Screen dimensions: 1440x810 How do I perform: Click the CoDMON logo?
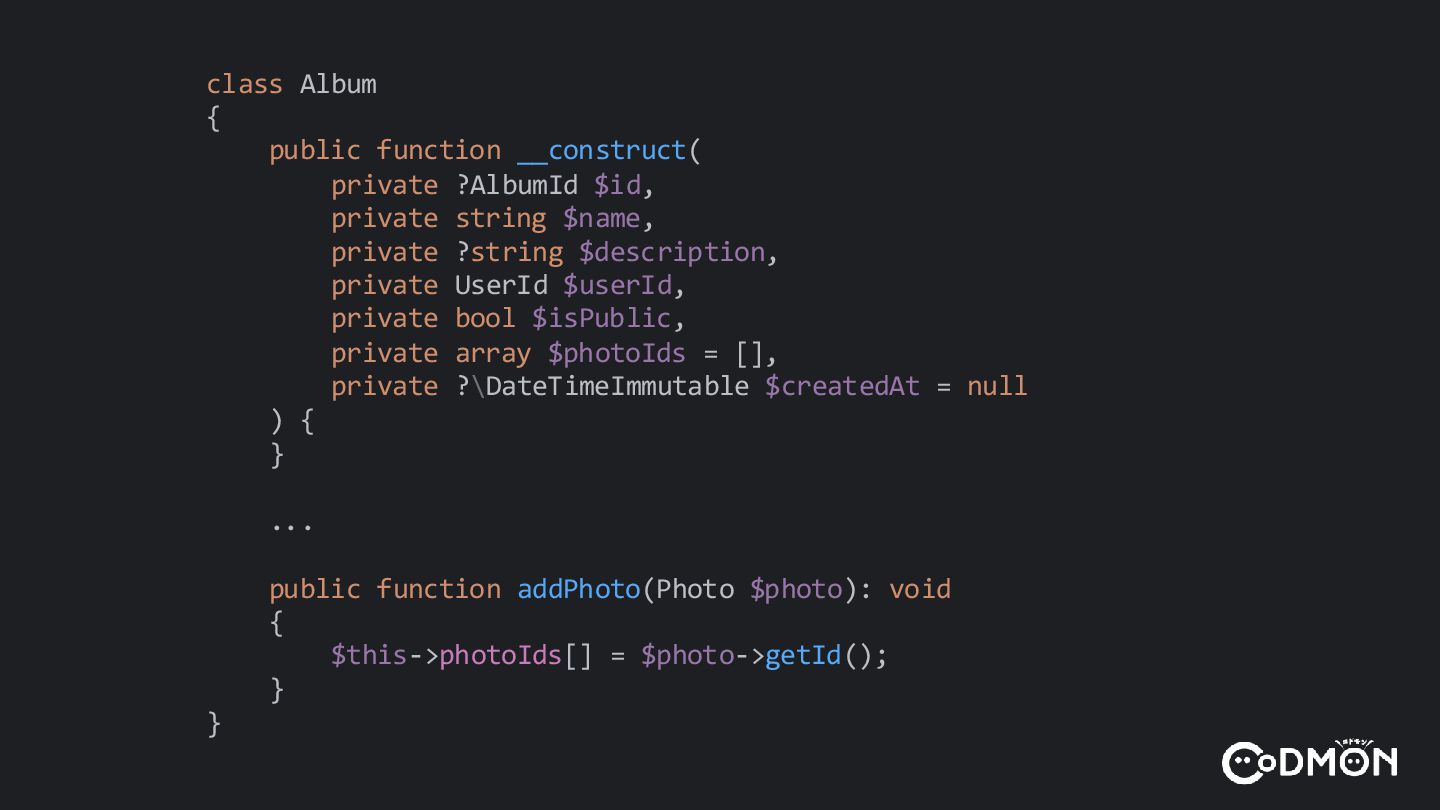coord(1310,761)
